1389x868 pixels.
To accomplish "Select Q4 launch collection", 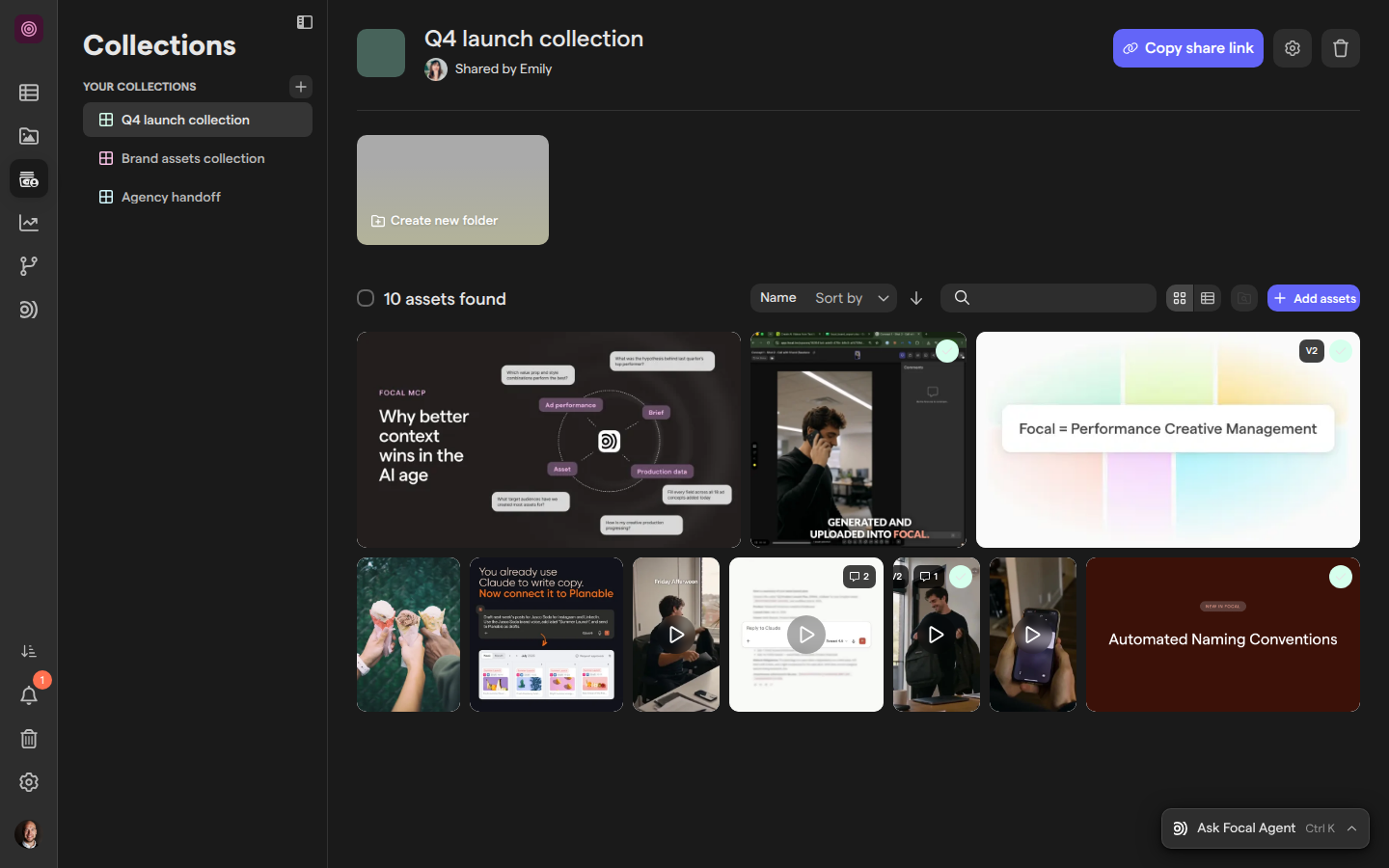I will click(198, 120).
